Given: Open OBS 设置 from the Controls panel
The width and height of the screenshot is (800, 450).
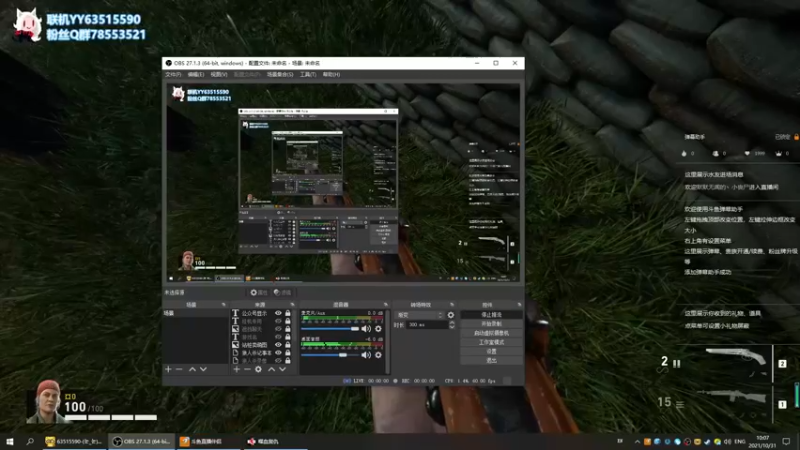Looking at the screenshot, I should pyautogui.click(x=491, y=352).
